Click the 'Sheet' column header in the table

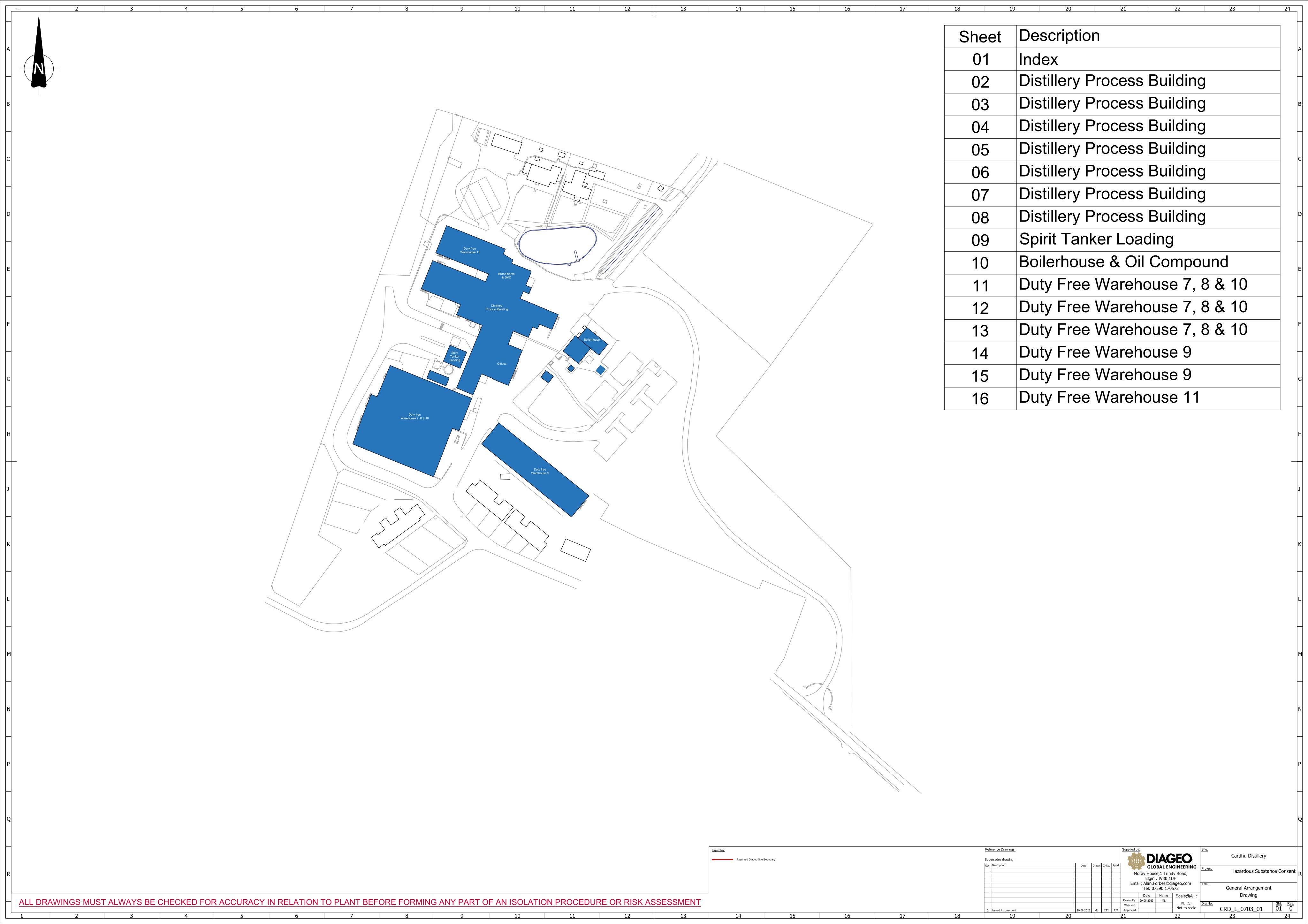pyautogui.click(x=980, y=37)
